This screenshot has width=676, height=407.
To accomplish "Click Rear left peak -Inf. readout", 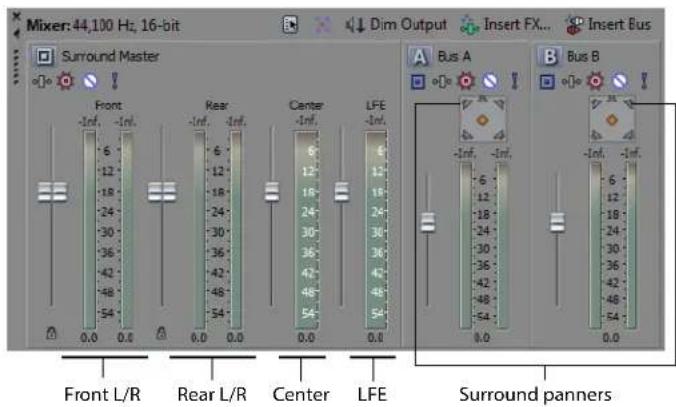I will [x=199, y=122].
